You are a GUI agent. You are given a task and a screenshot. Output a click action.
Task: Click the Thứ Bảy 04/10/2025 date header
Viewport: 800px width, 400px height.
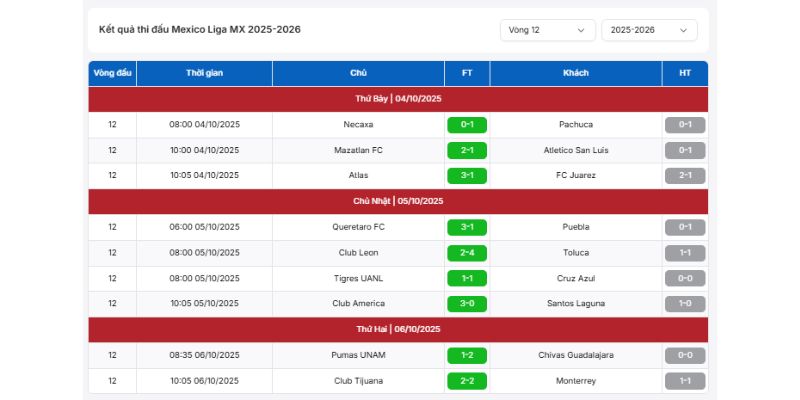tap(398, 99)
